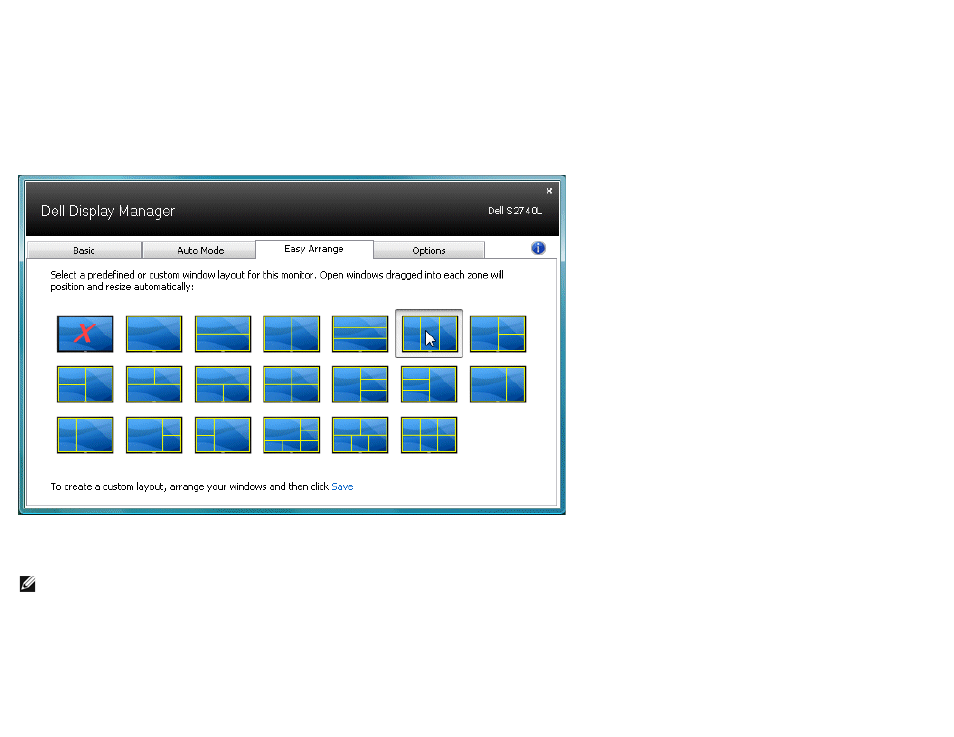Open the Auto Mode tab
954x737 pixels.
tap(200, 250)
